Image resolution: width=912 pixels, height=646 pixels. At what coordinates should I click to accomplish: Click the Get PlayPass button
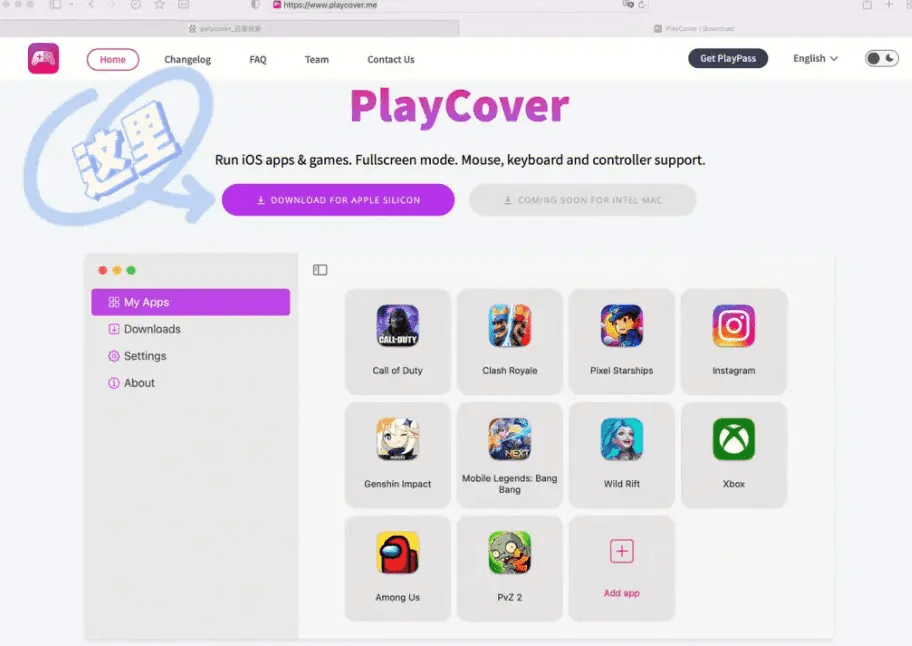(x=728, y=58)
